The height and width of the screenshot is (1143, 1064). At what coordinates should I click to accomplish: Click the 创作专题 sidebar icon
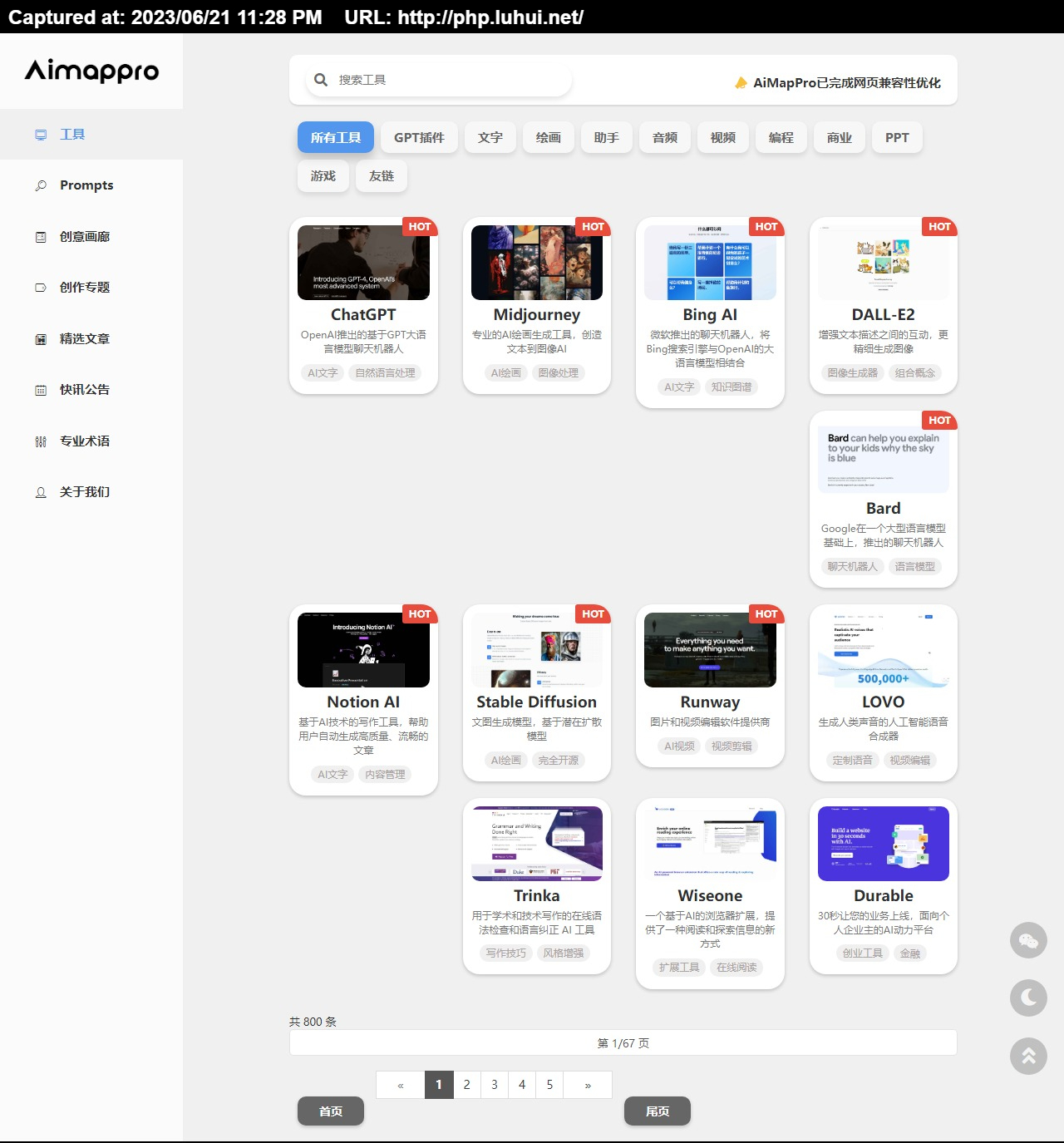41,288
